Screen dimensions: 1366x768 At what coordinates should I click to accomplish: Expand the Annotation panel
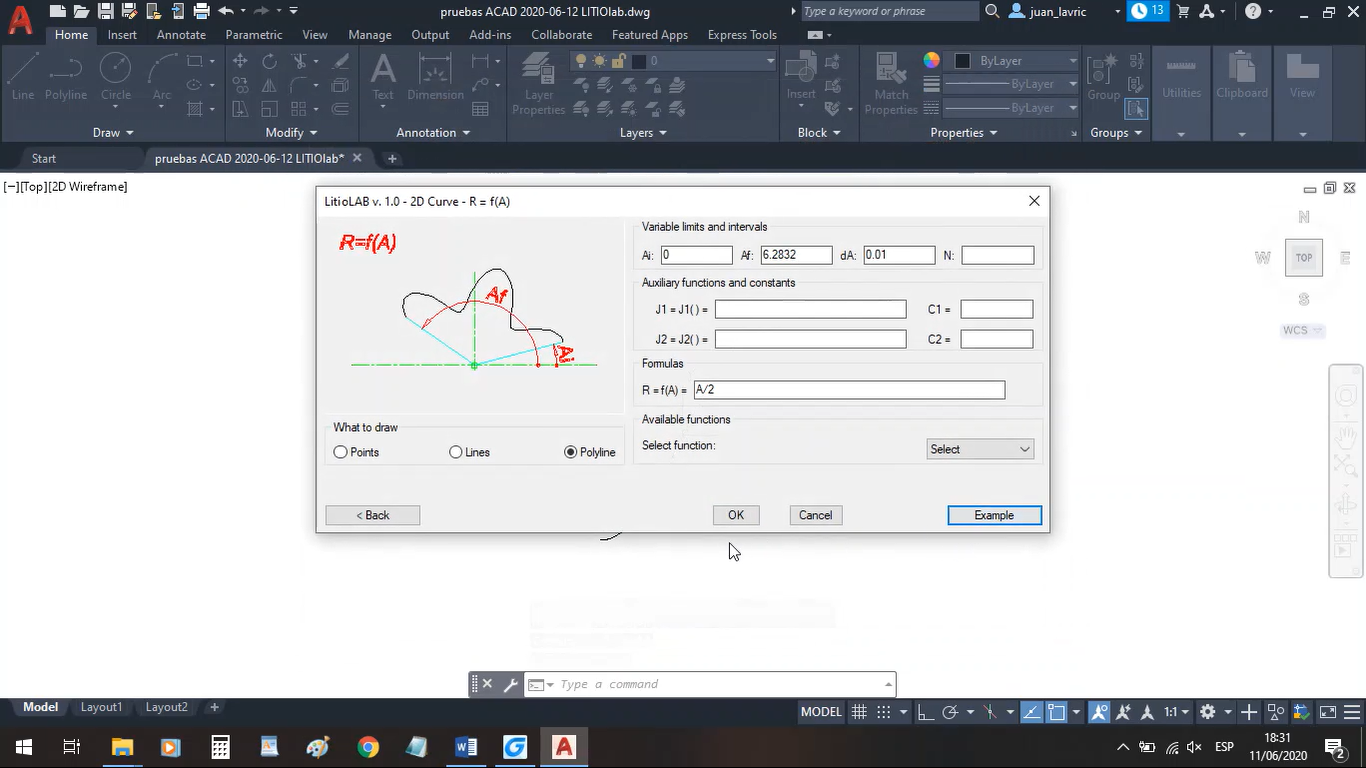pos(433,132)
